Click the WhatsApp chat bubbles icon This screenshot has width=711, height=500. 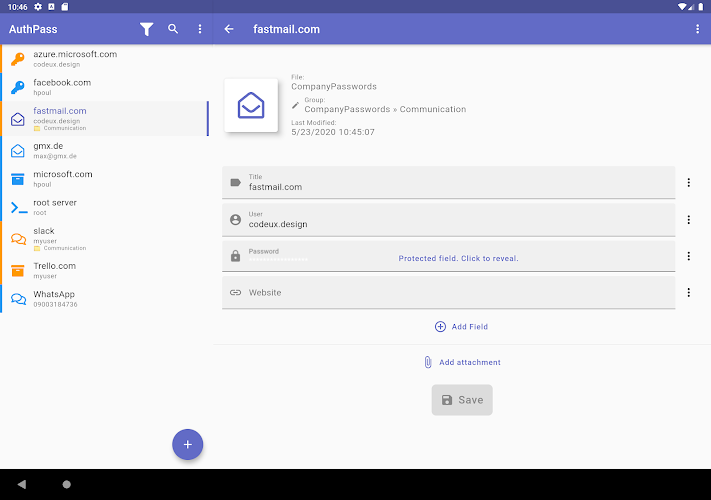[19, 299]
